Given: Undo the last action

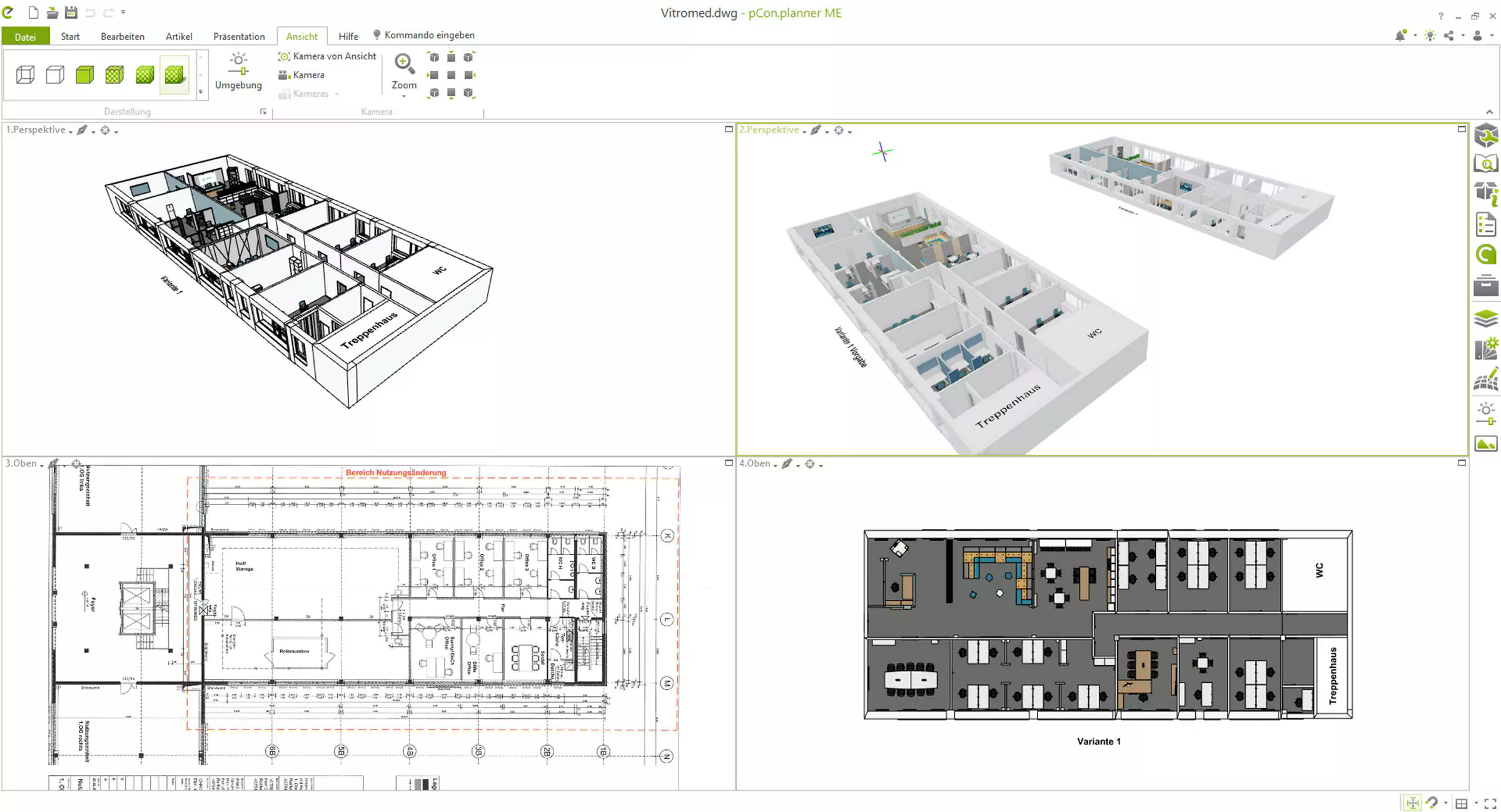Looking at the screenshot, I should (90, 13).
